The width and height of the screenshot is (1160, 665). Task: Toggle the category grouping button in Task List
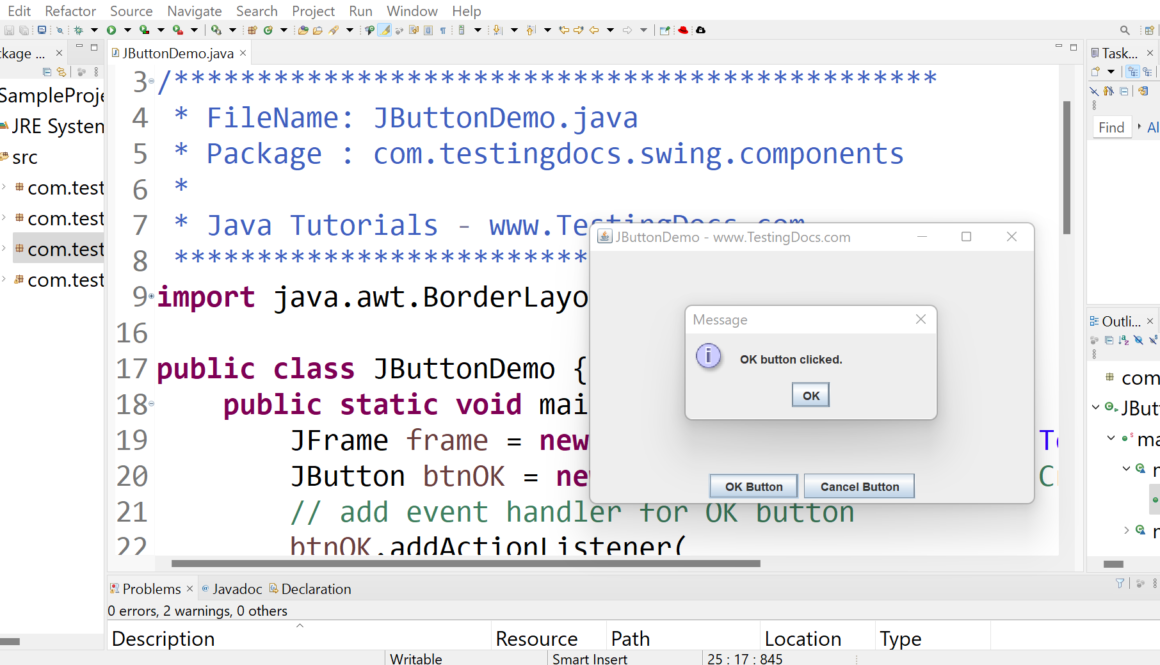[1134, 71]
